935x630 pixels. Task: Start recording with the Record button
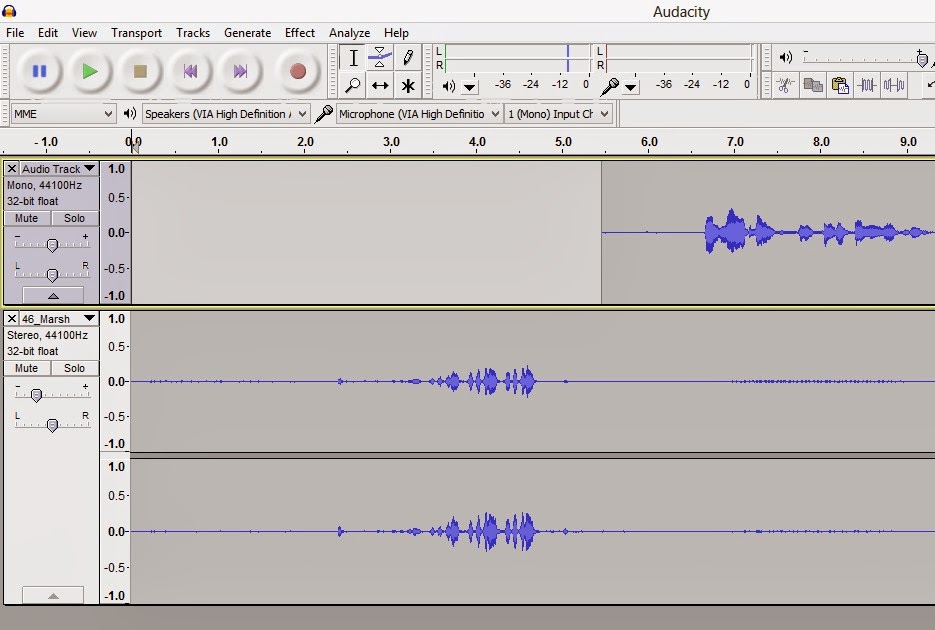[298, 72]
